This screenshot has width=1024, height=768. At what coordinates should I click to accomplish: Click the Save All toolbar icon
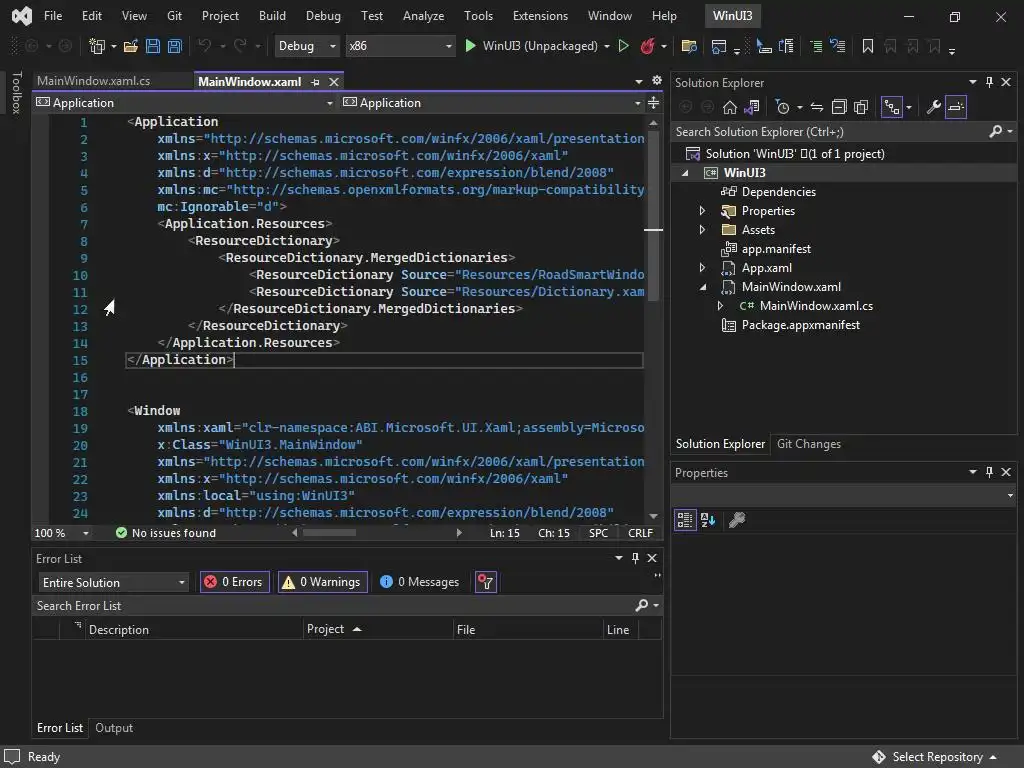pos(174,46)
